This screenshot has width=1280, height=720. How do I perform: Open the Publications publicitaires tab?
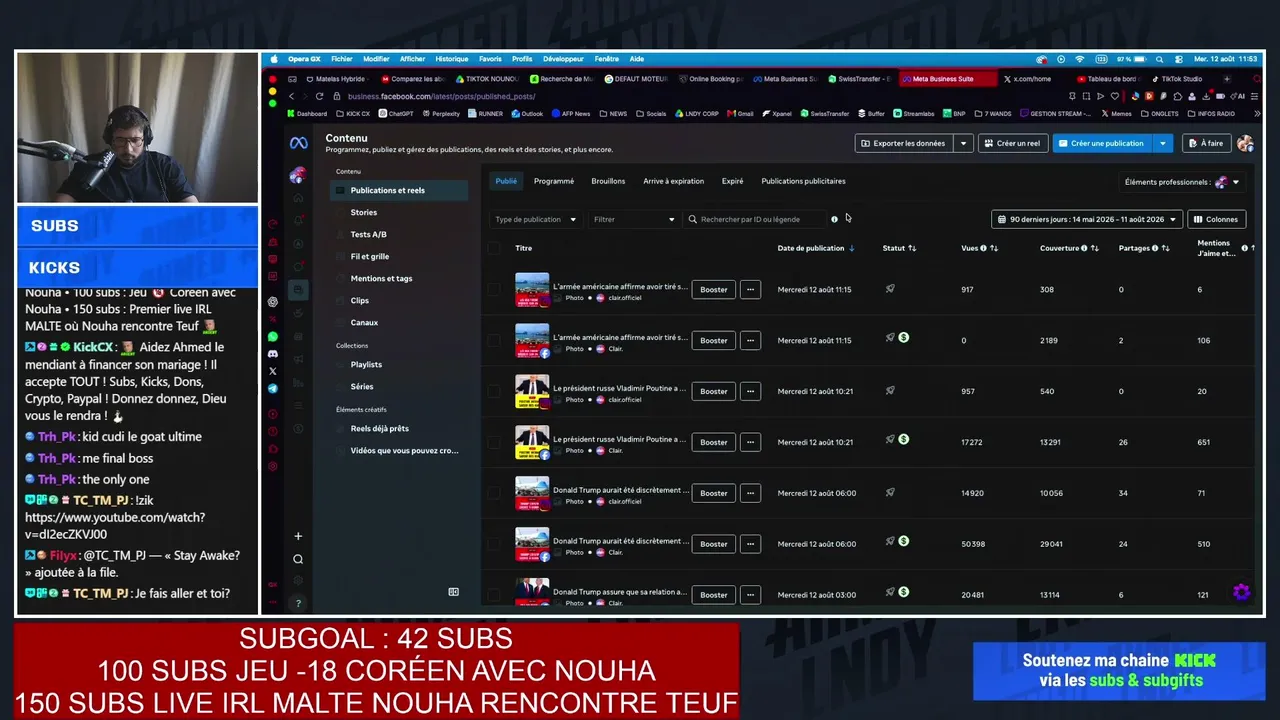click(803, 181)
